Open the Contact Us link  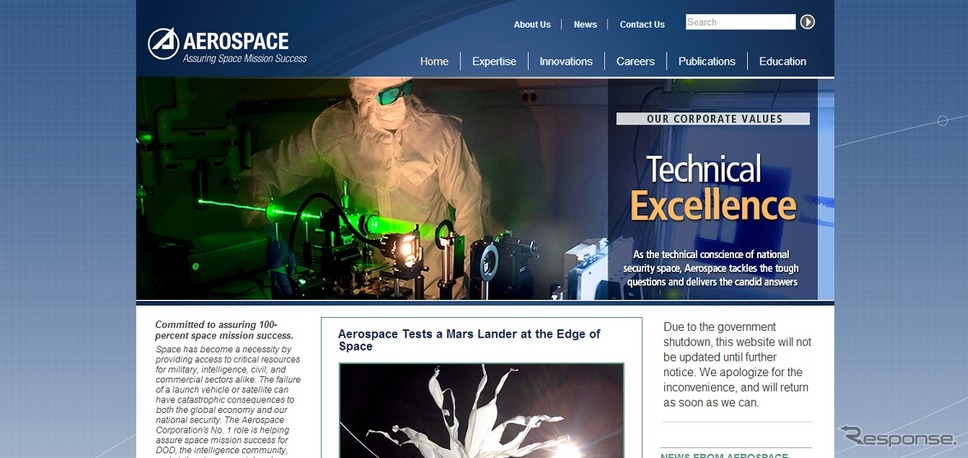tap(642, 25)
